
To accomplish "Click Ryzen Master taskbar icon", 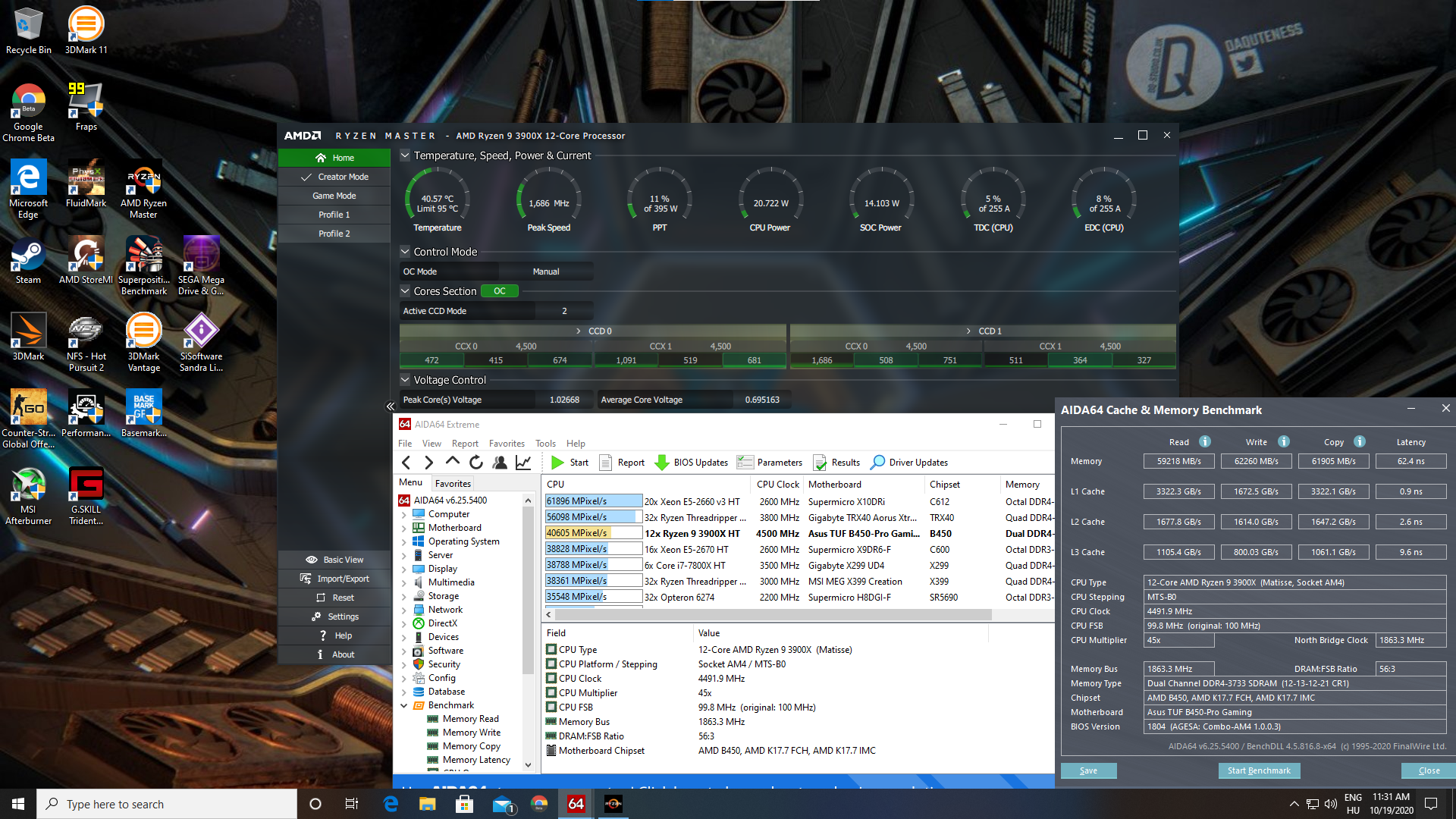I will pyautogui.click(x=613, y=804).
